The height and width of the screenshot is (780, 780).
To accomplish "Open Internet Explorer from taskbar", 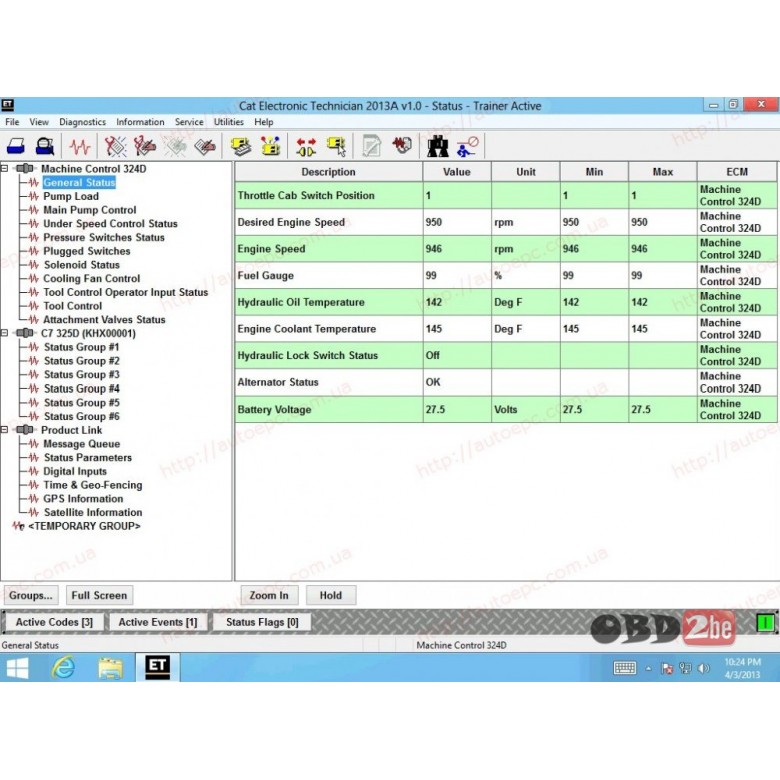I will (x=63, y=667).
